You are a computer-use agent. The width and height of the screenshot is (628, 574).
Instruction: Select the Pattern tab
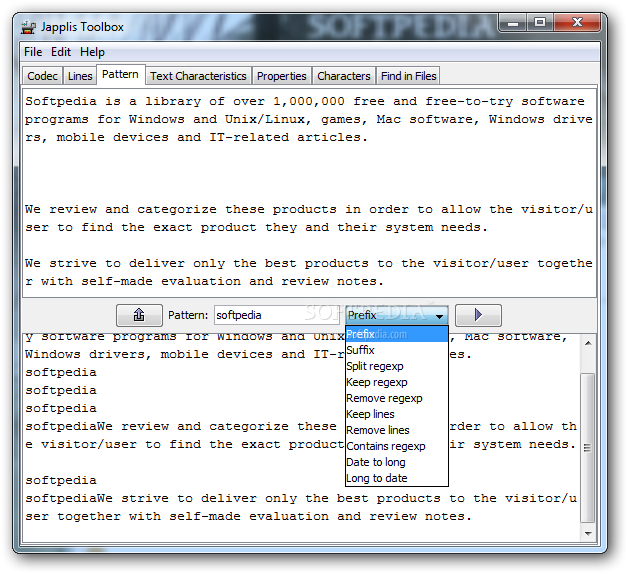pos(120,75)
